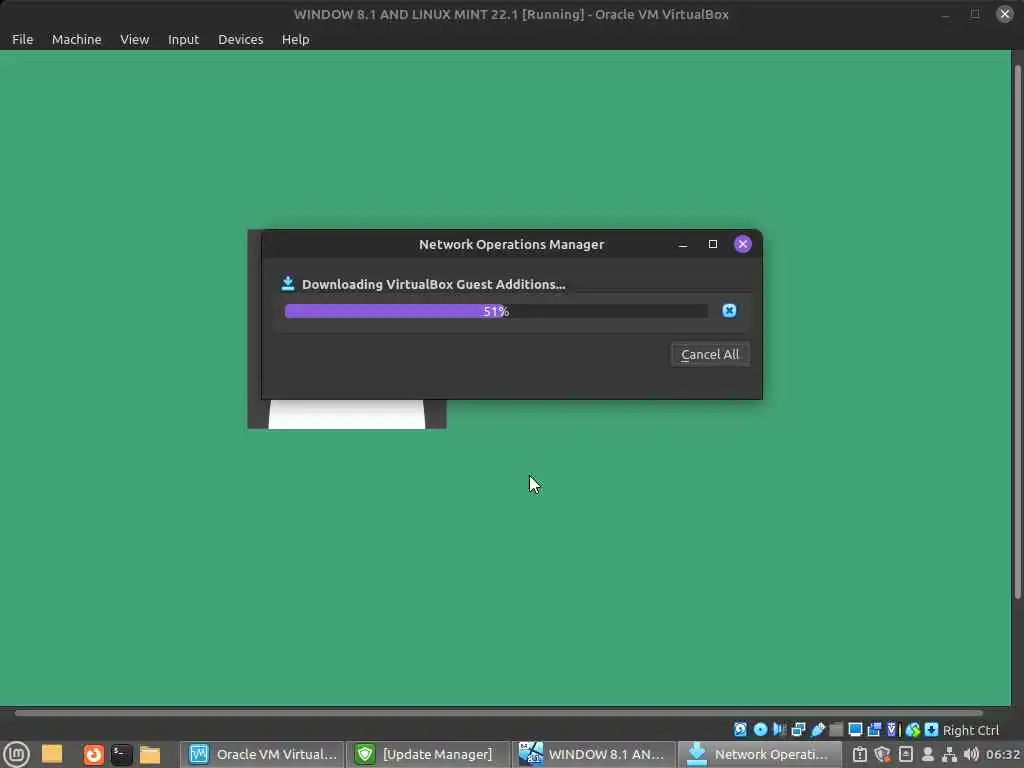Click the recording status icon
This screenshot has width=1024, height=768.
pyautogui.click(x=874, y=729)
